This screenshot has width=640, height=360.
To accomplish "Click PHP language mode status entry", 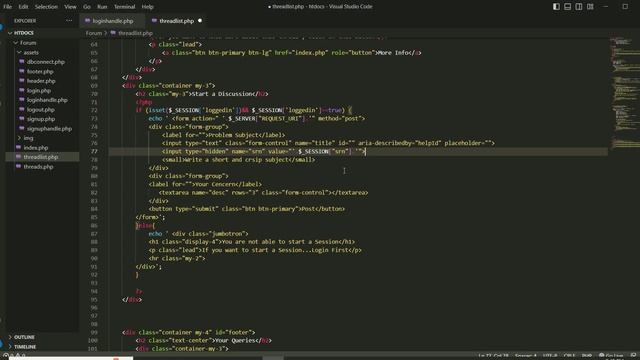I will point(587,356).
